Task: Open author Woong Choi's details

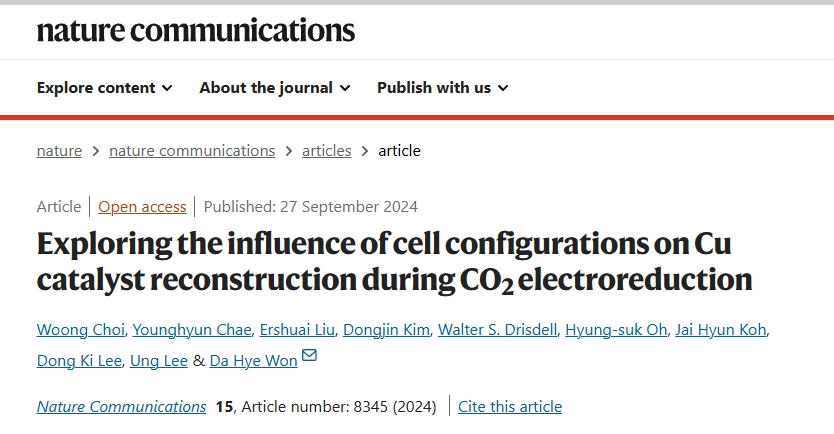Action: click(80, 330)
